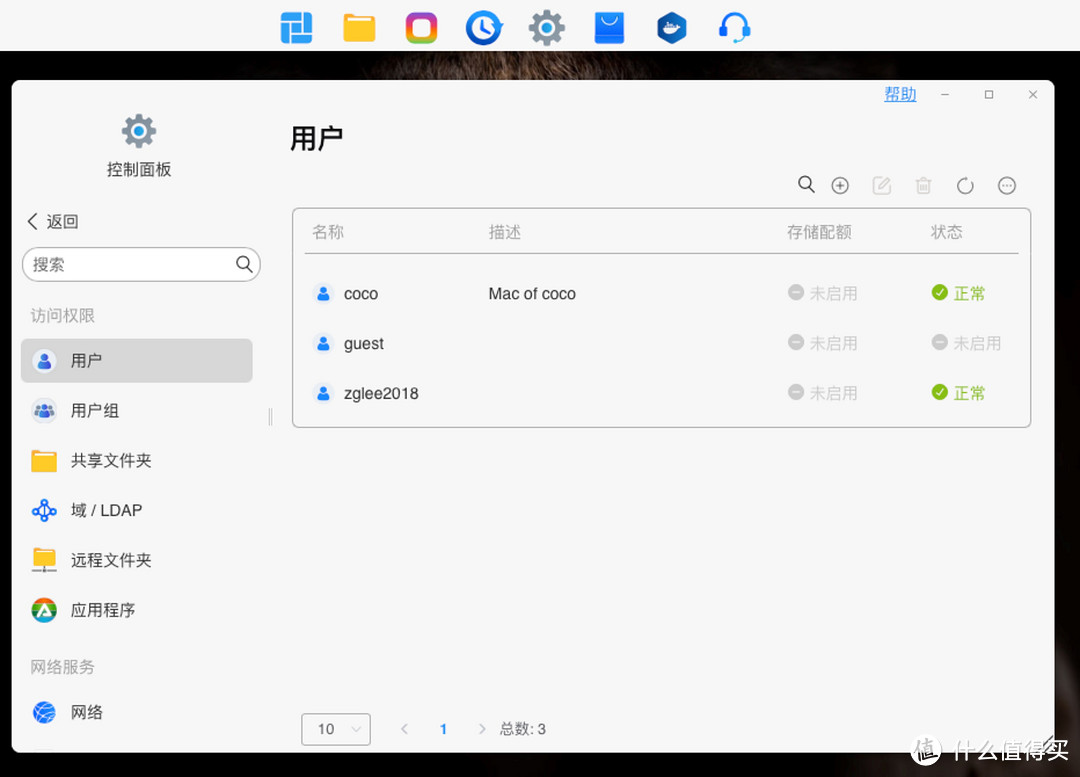The width and height of the screenshot is (1080, 777).
Task: Select the guest account row
Action: tap(363, 343)
